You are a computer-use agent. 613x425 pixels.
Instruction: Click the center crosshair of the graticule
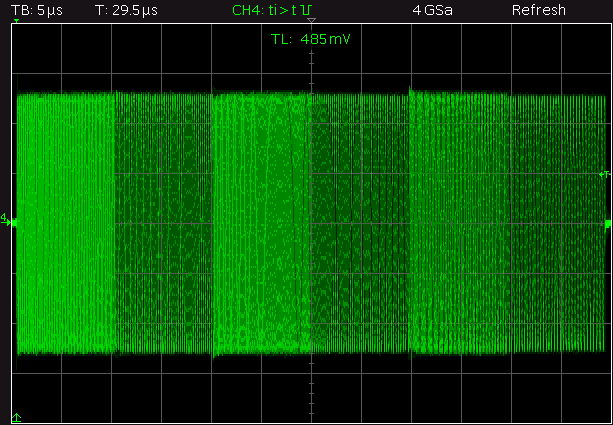(x=311, y=223)
